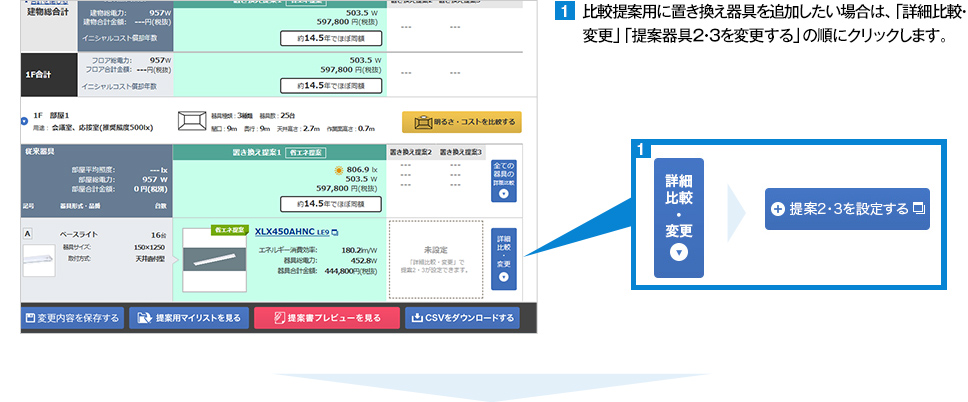Expand 全ての器具の詳細比較 button

(504, 180)
